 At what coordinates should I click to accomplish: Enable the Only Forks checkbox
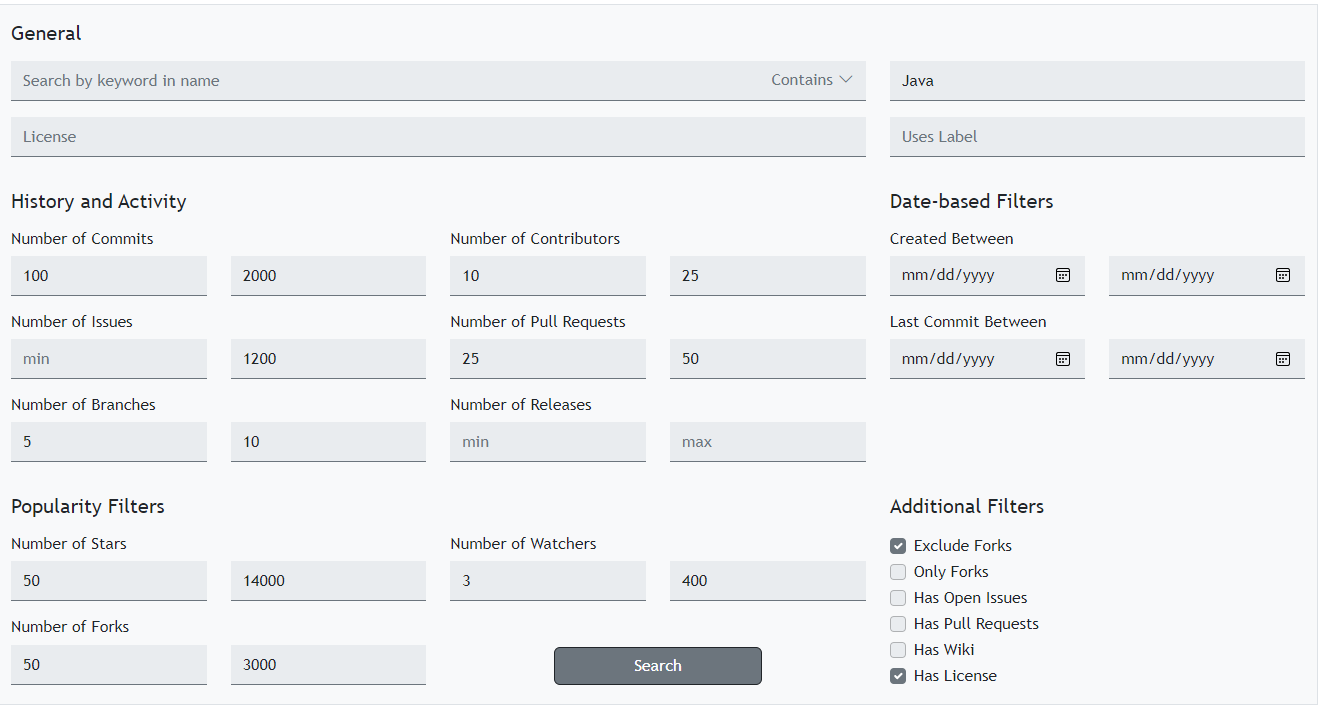click(x=898, y=572)
